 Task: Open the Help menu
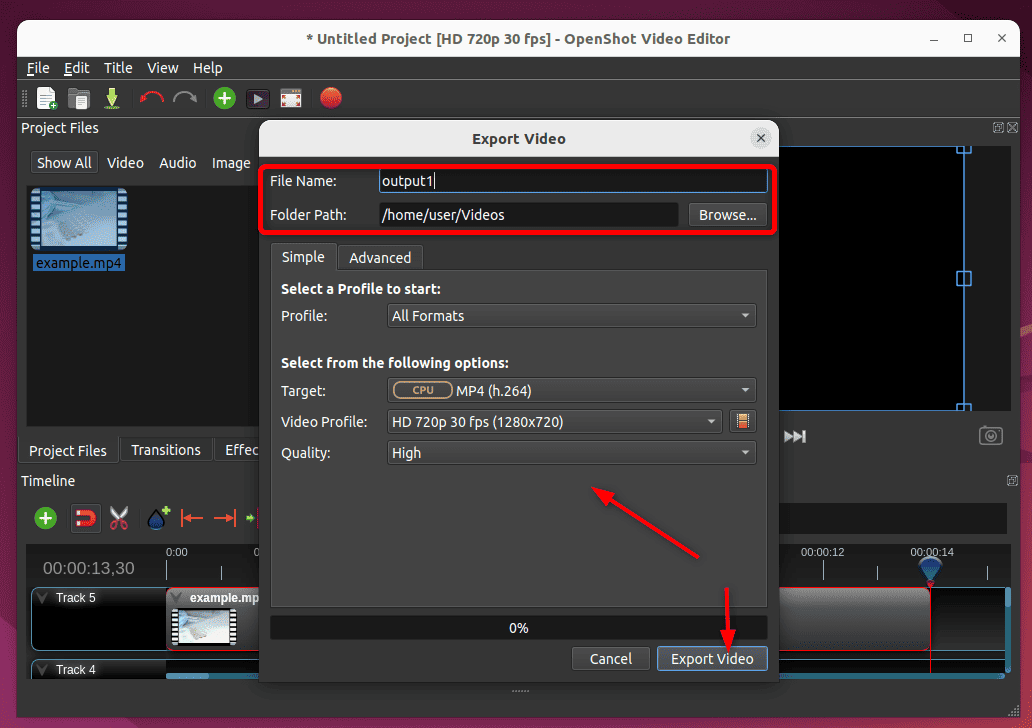[207, 68]
